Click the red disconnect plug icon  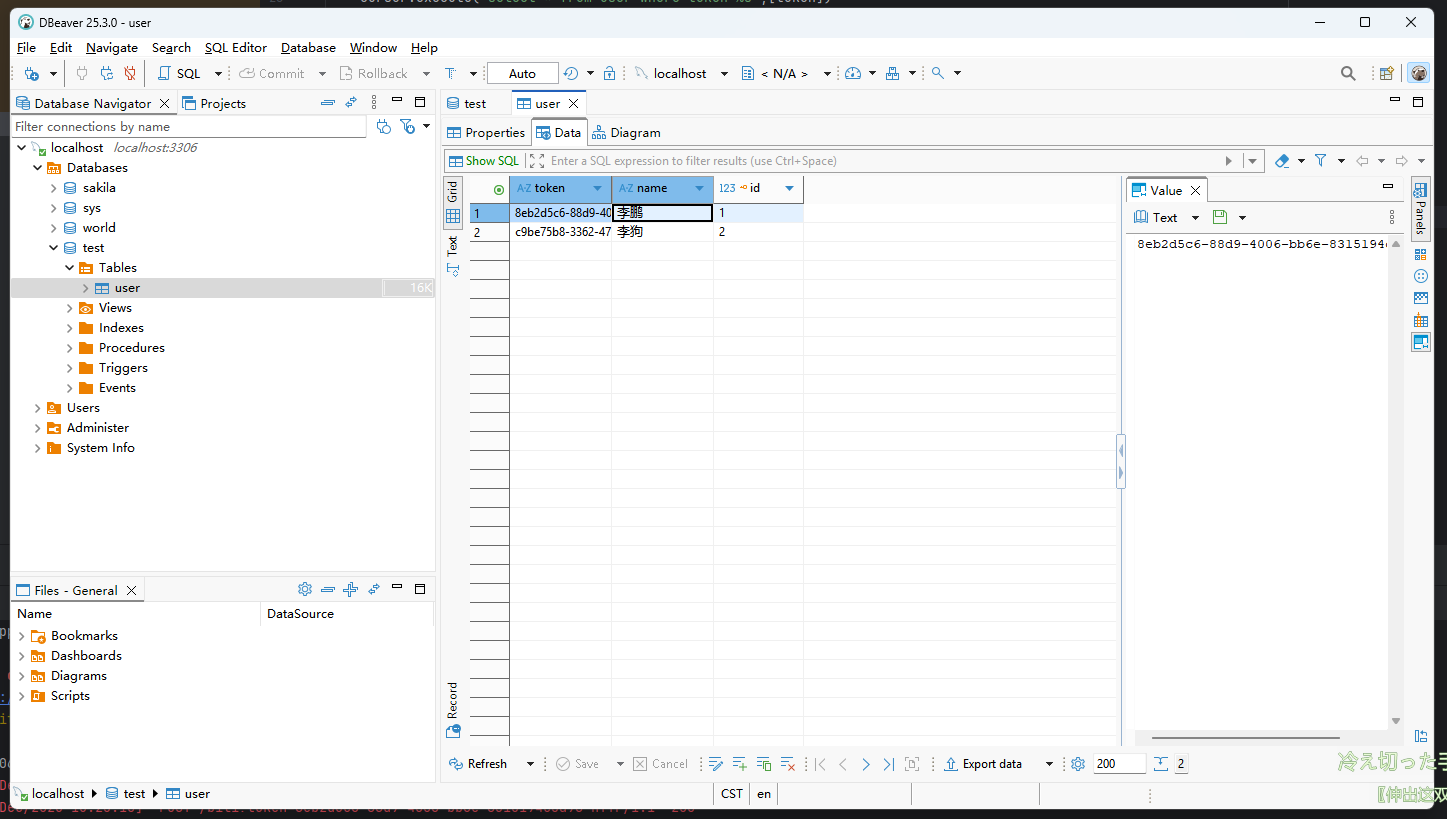point(130,73)
